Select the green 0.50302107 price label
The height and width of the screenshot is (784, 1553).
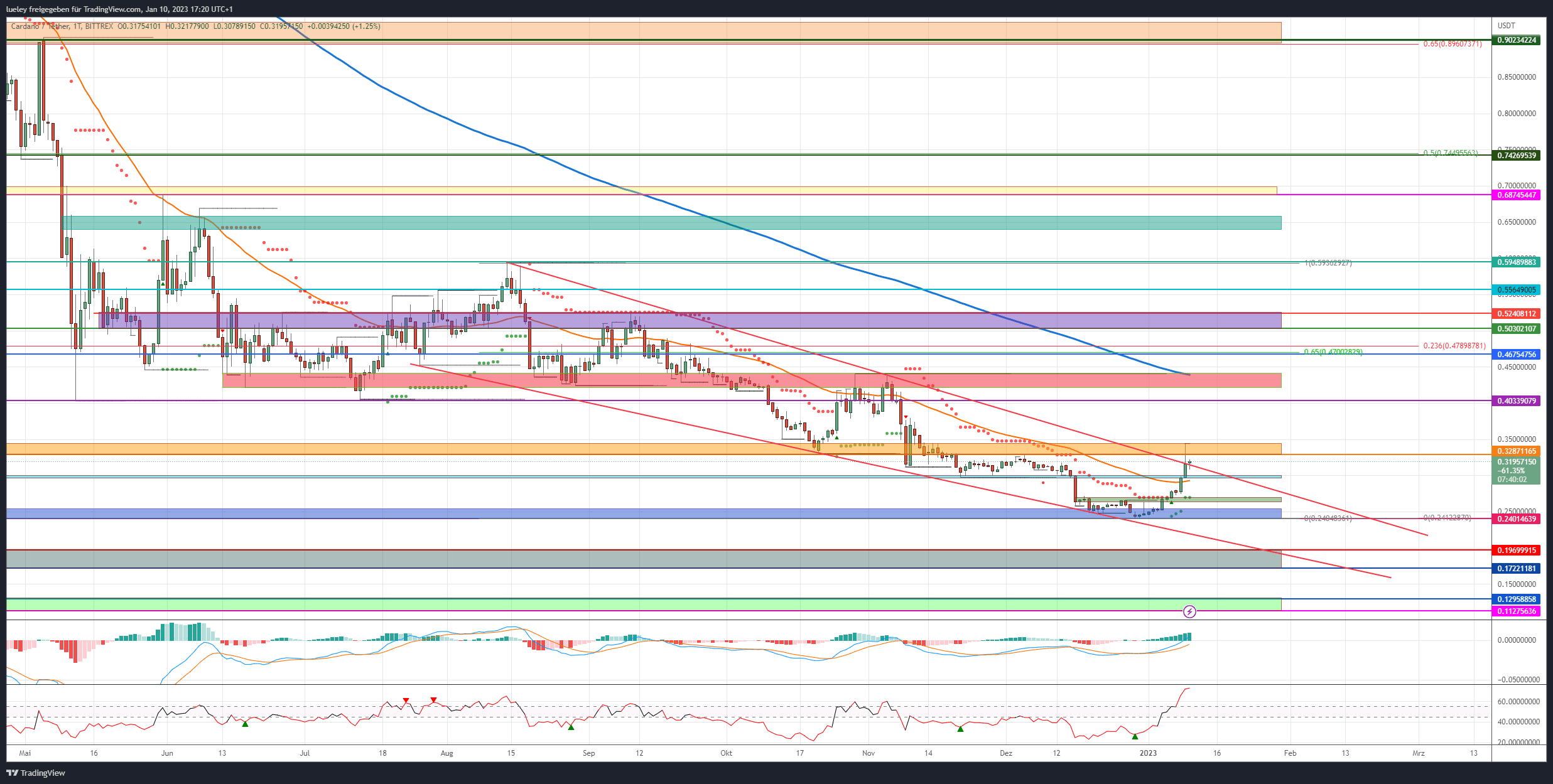coord(1517,329)
